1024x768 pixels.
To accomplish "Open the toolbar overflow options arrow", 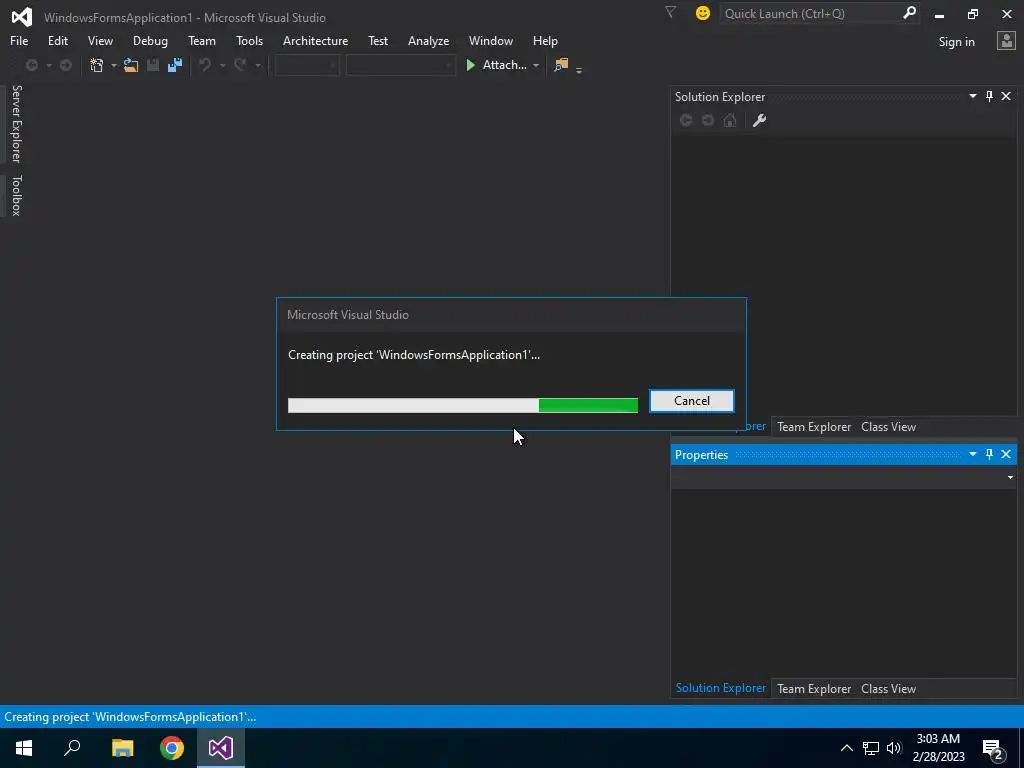I will 579,69.
